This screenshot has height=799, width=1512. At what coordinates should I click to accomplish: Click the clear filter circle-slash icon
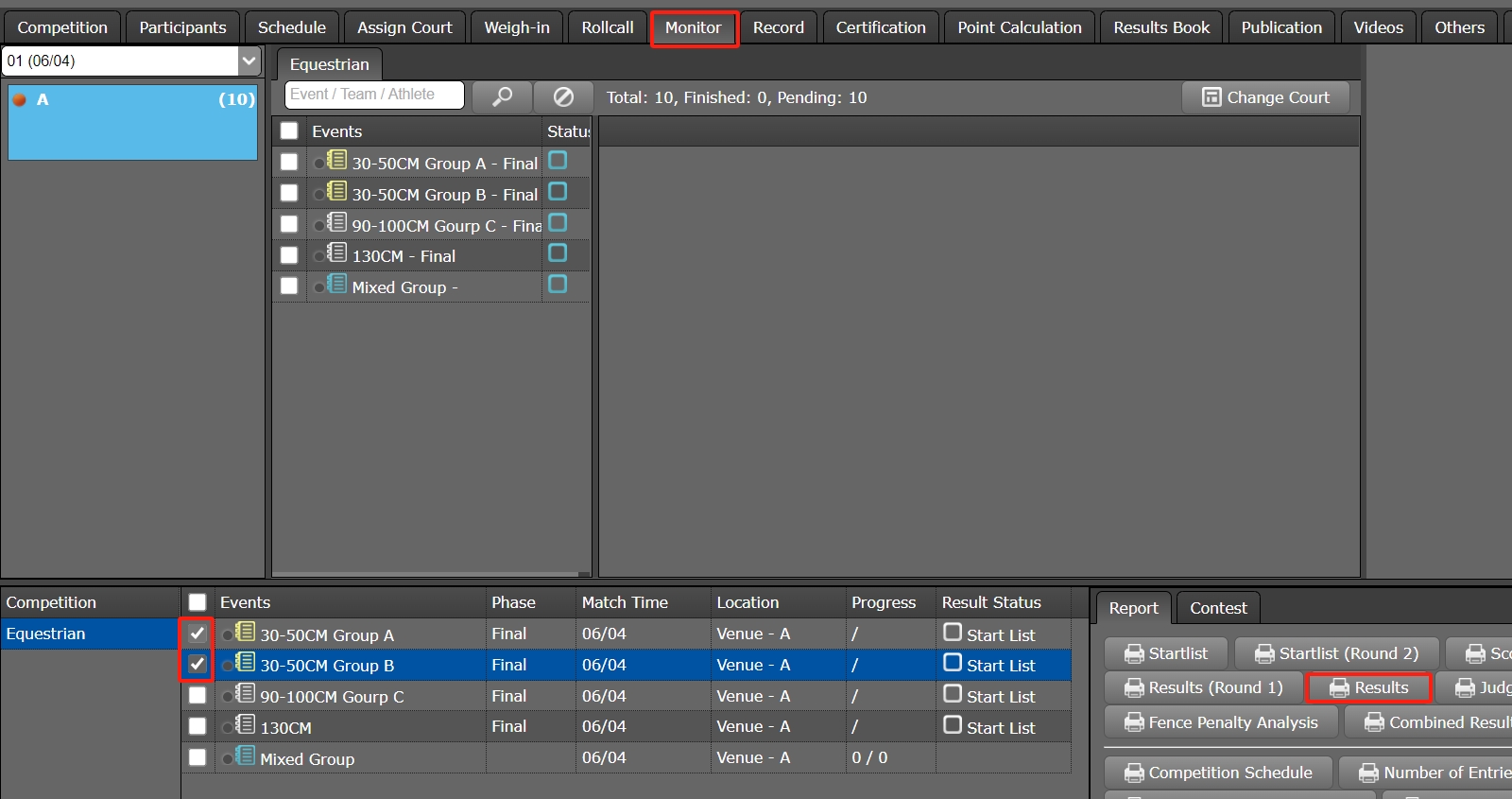pos(563,96)
